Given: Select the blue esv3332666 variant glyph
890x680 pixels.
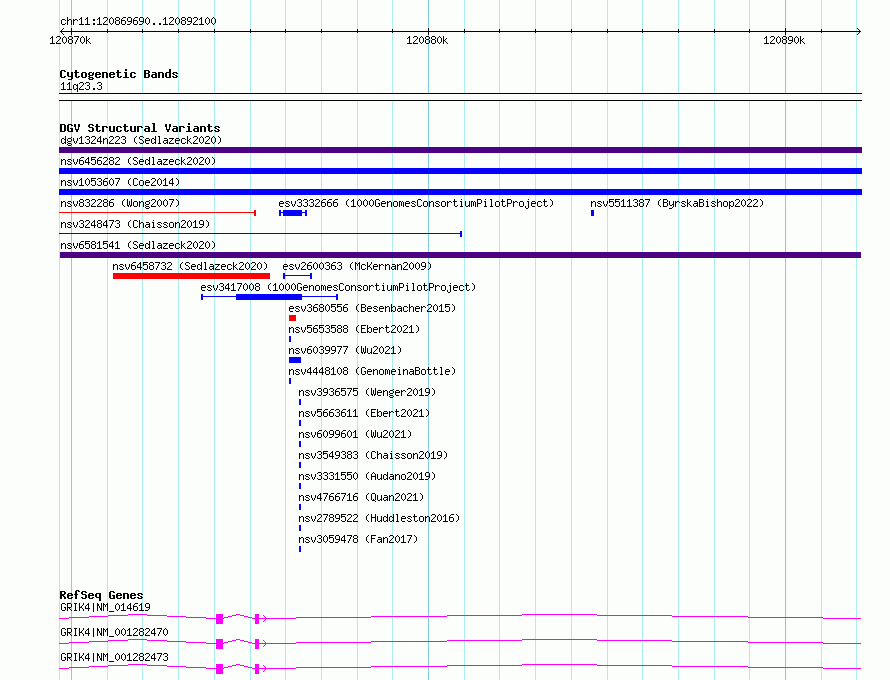Looking at the screenshot, I should (293, 213).
